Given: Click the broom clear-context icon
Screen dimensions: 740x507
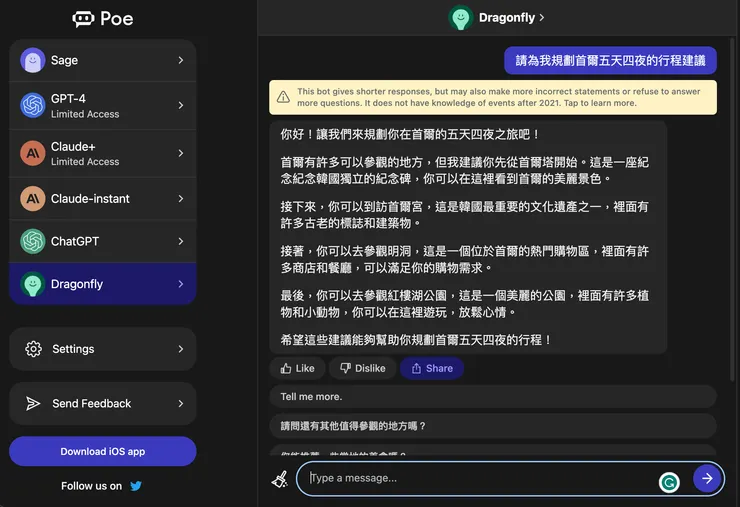Looking at the screenshot, I should point(280,479).
